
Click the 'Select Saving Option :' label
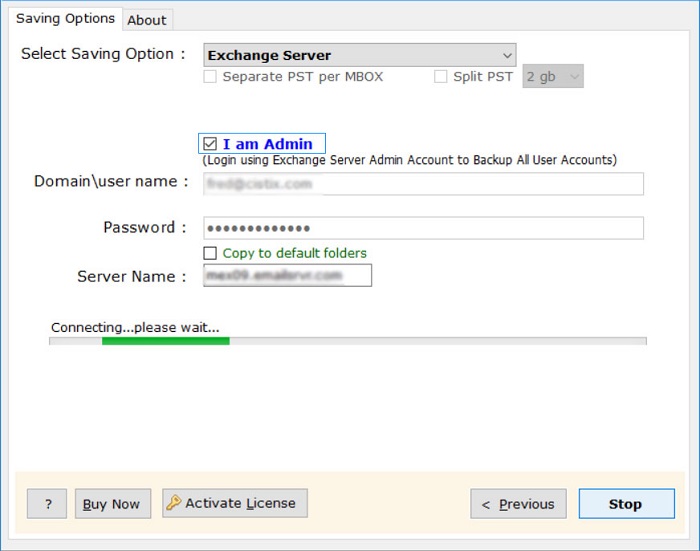[x=103, y=54]
